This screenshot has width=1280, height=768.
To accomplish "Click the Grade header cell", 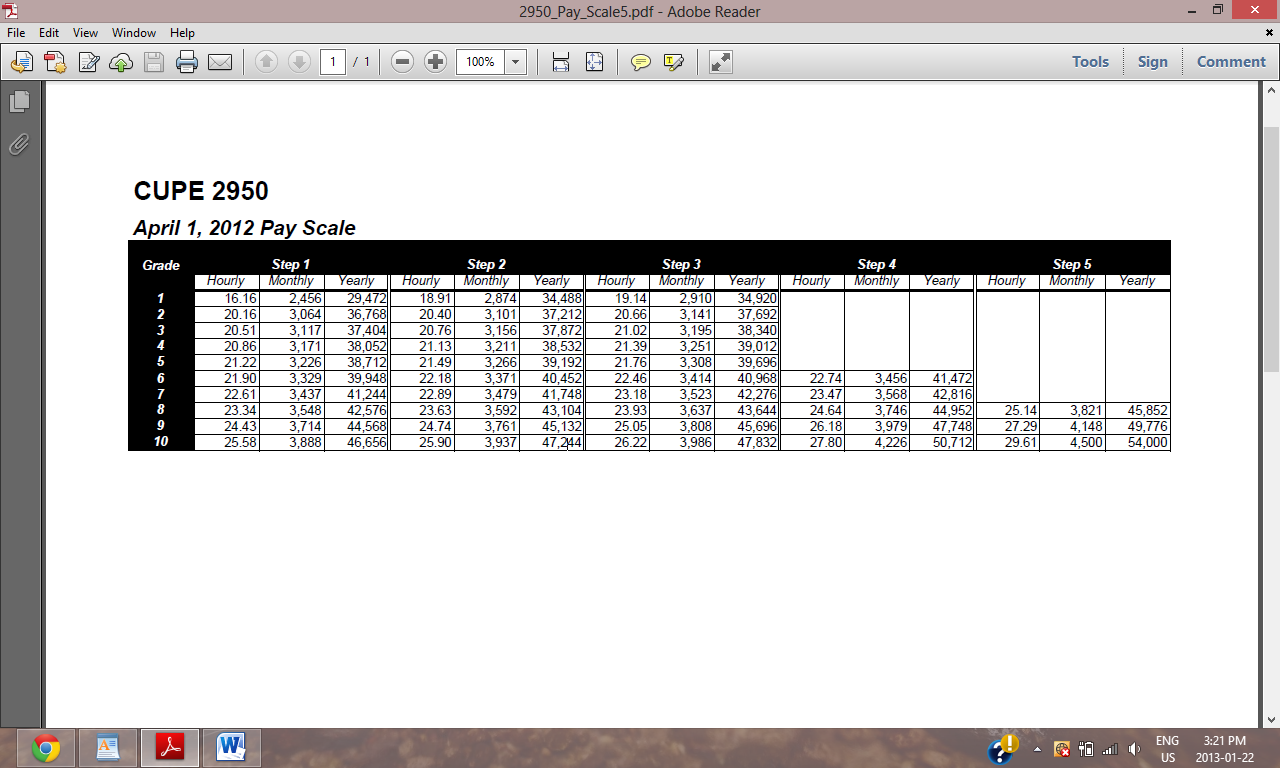I will (161, 265).
